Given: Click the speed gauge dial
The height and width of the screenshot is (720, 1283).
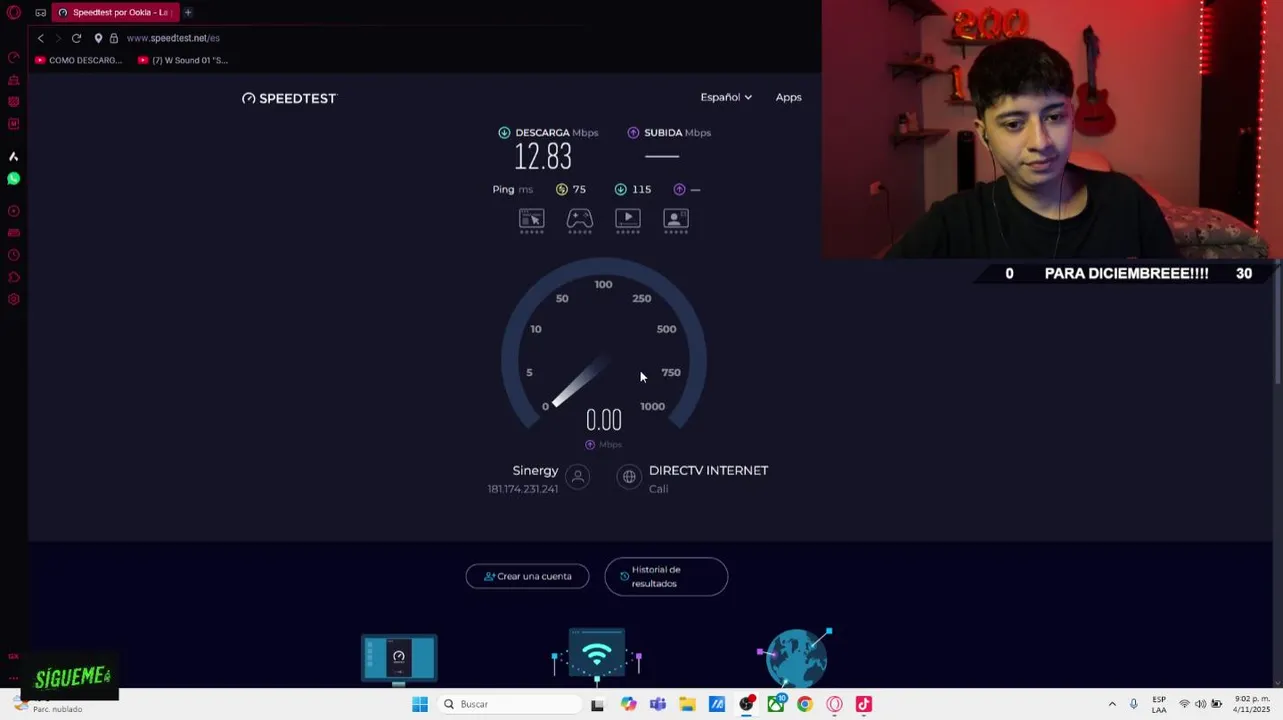Looking at the screenshot, I should [604, 345].
